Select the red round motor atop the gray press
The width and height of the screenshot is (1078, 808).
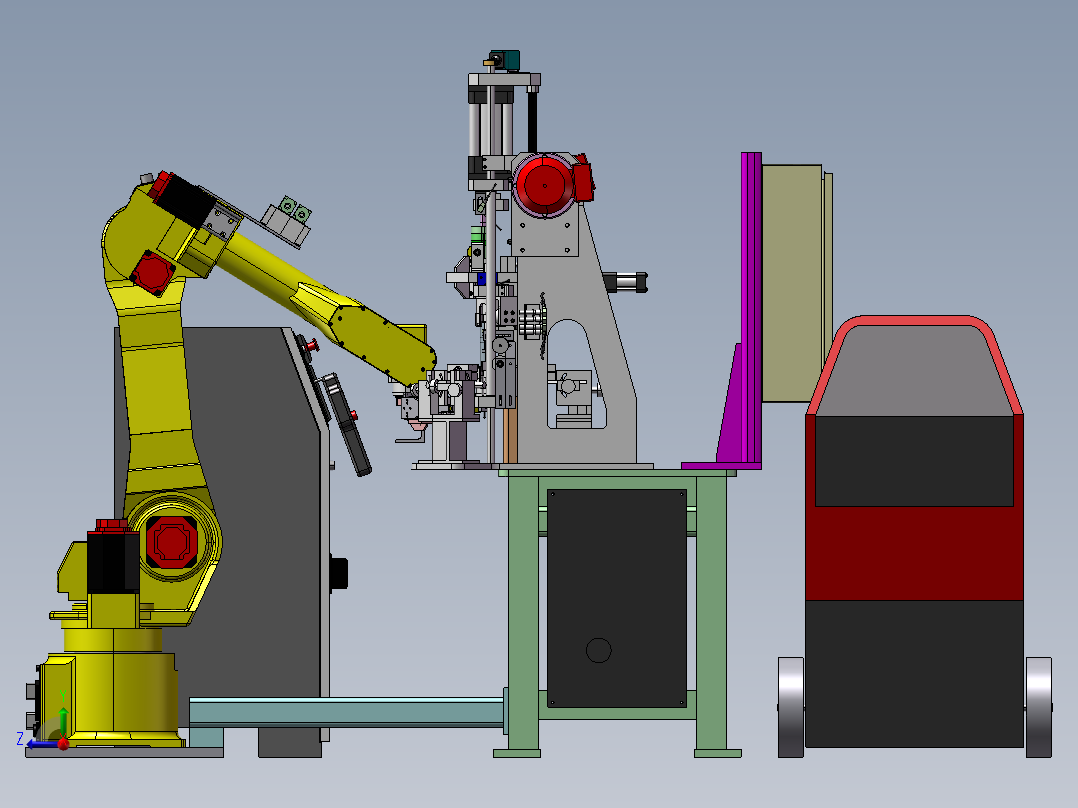[x=545, y=185]
